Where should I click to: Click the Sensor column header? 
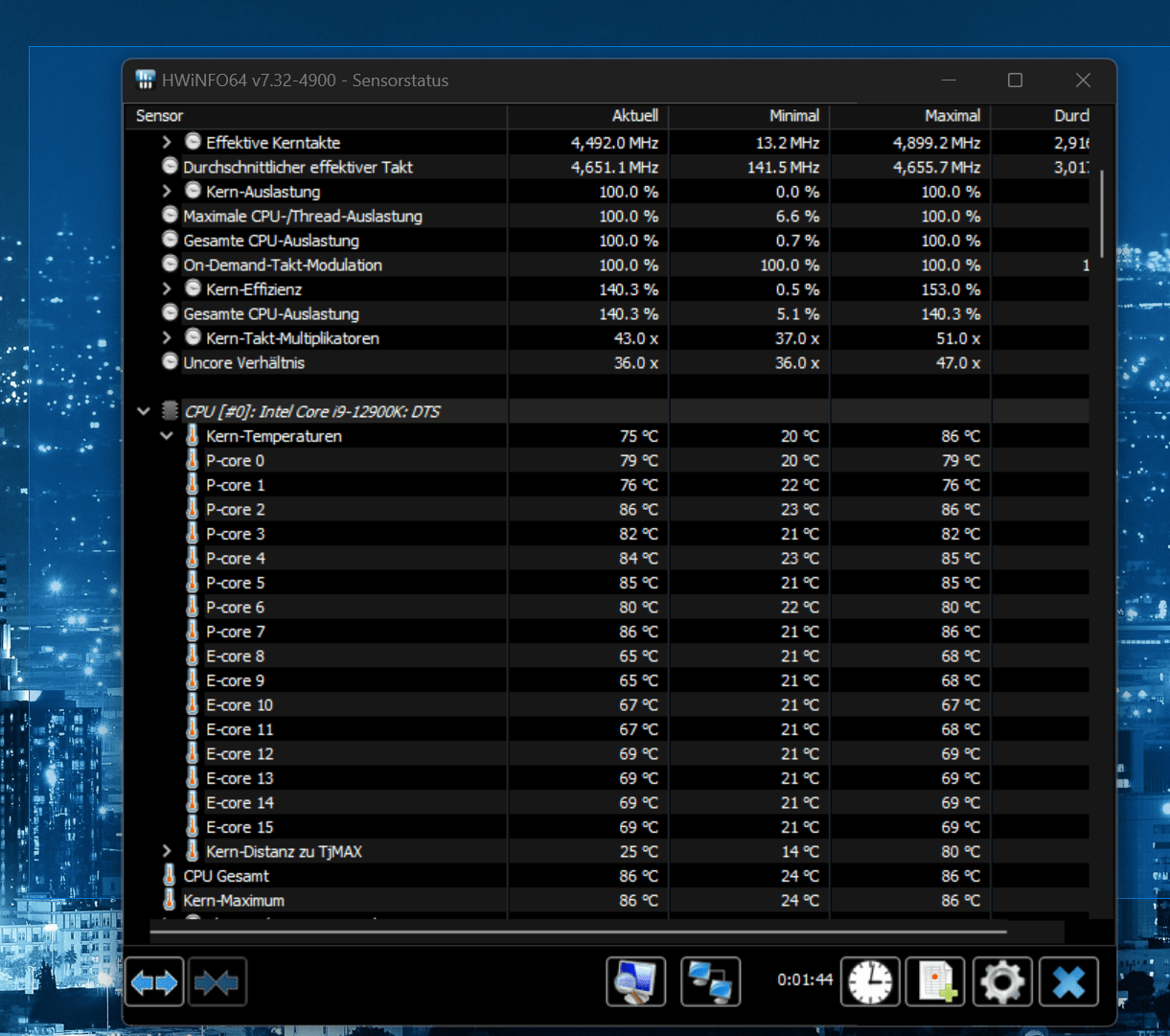(315, 116)
